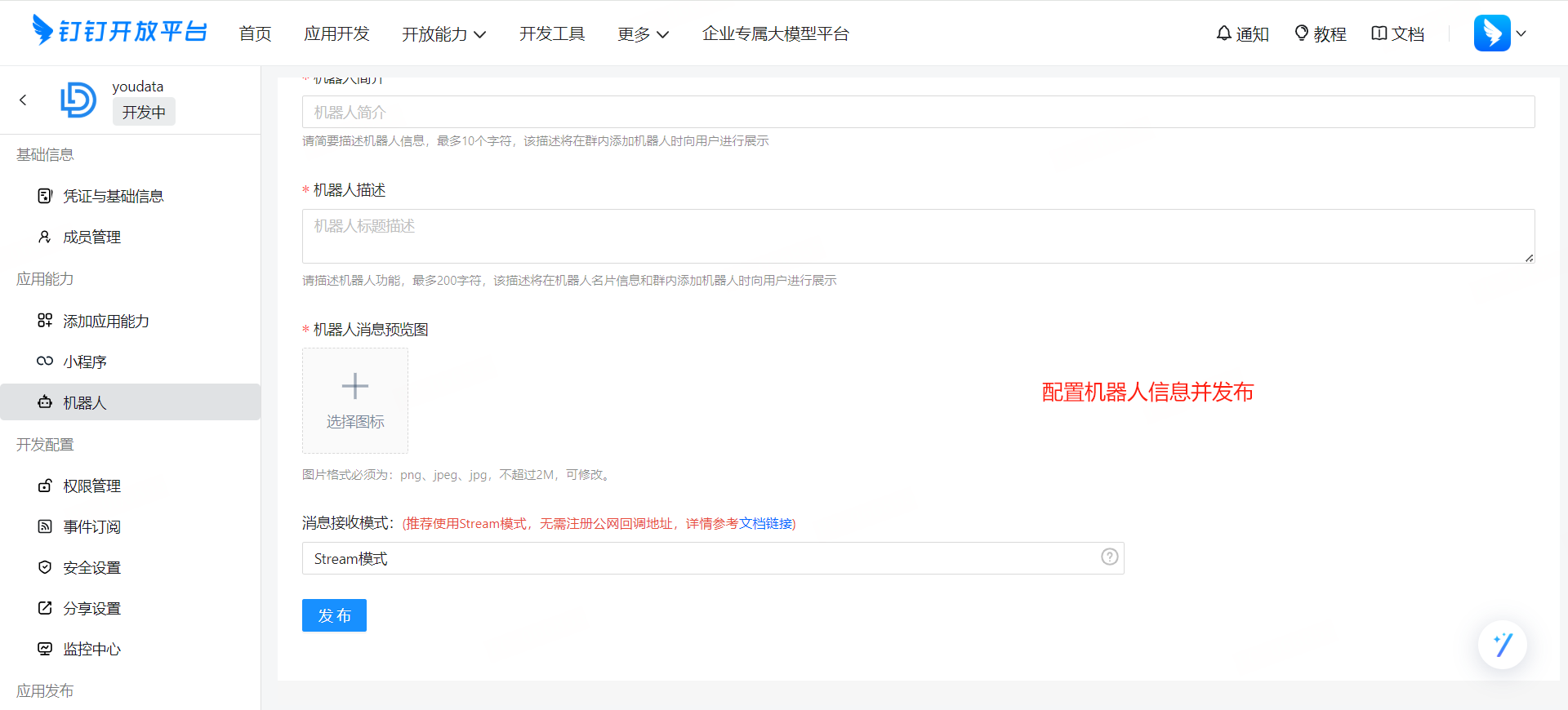
Task: Click the youdata app logo icon
Action: (78, 100)
